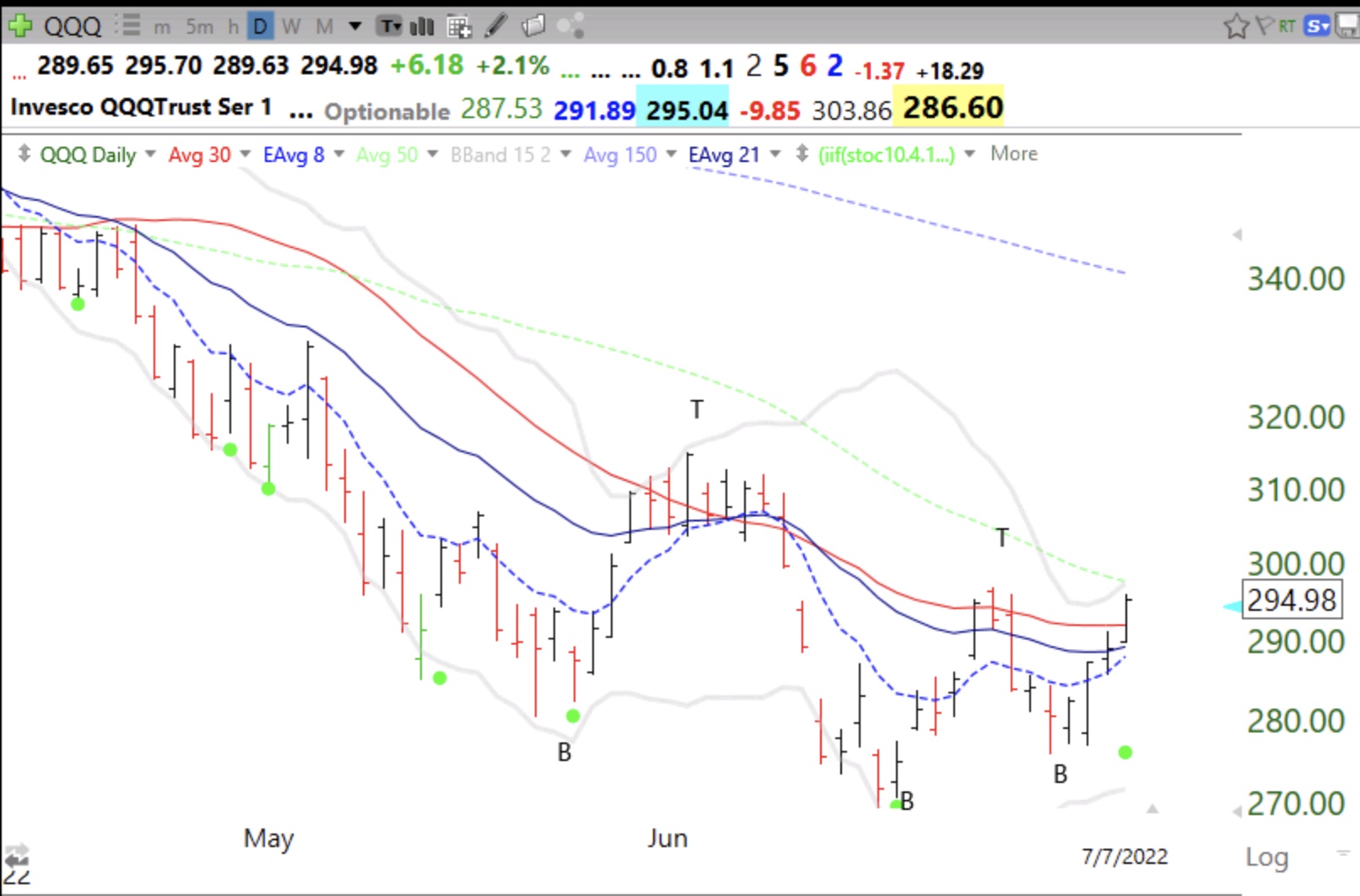Open the BBand 15 2 dropdown arrow
Screen dimensions: 1360x896
tap(566, 154)
